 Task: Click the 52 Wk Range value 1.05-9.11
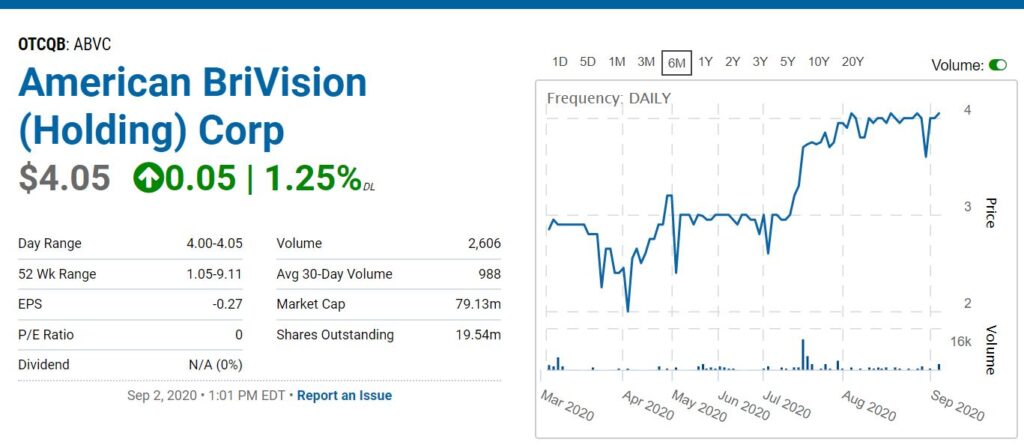pyautogui.click(x=214, y=274)
